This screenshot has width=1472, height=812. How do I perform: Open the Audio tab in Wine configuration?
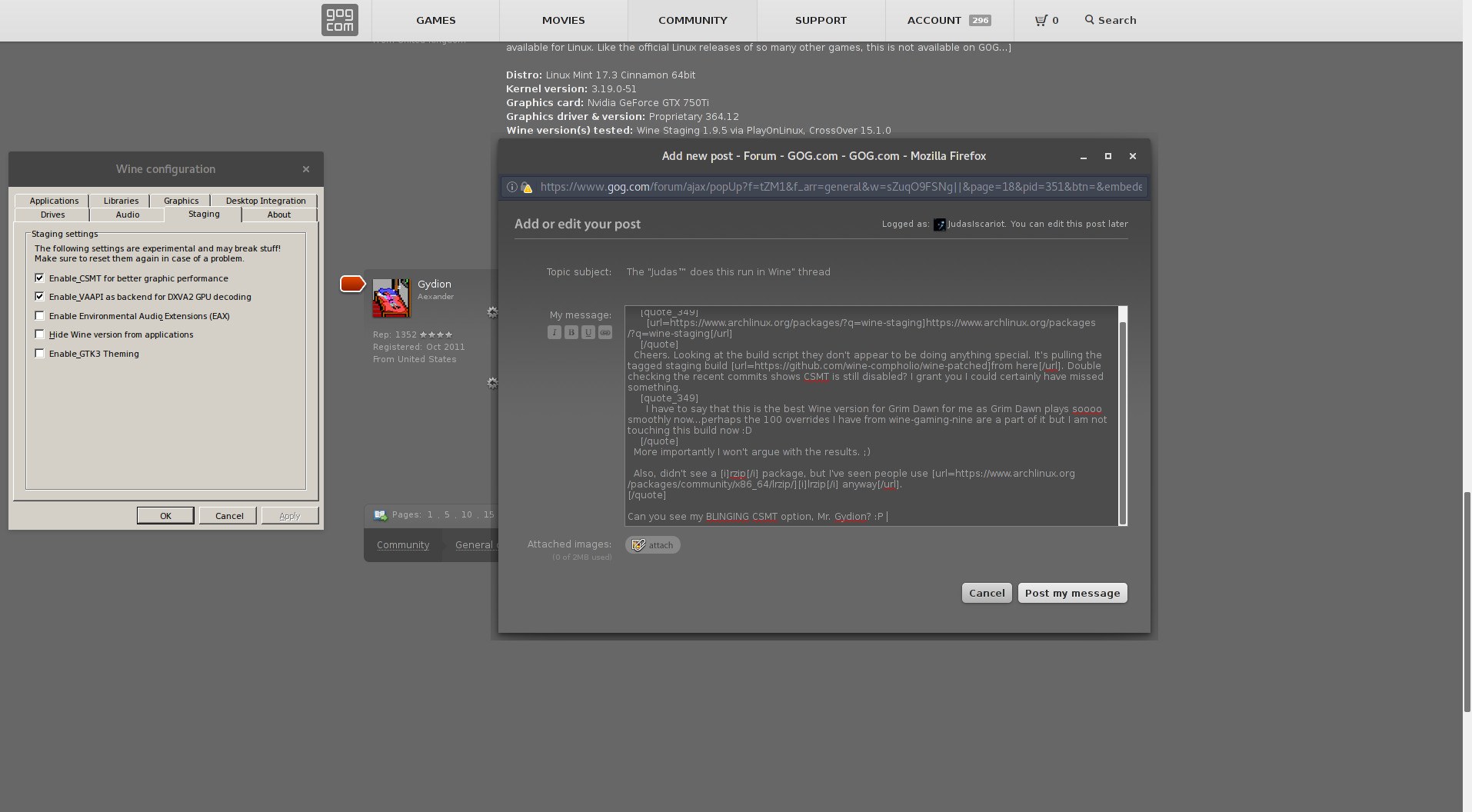(x=128, y=215)
